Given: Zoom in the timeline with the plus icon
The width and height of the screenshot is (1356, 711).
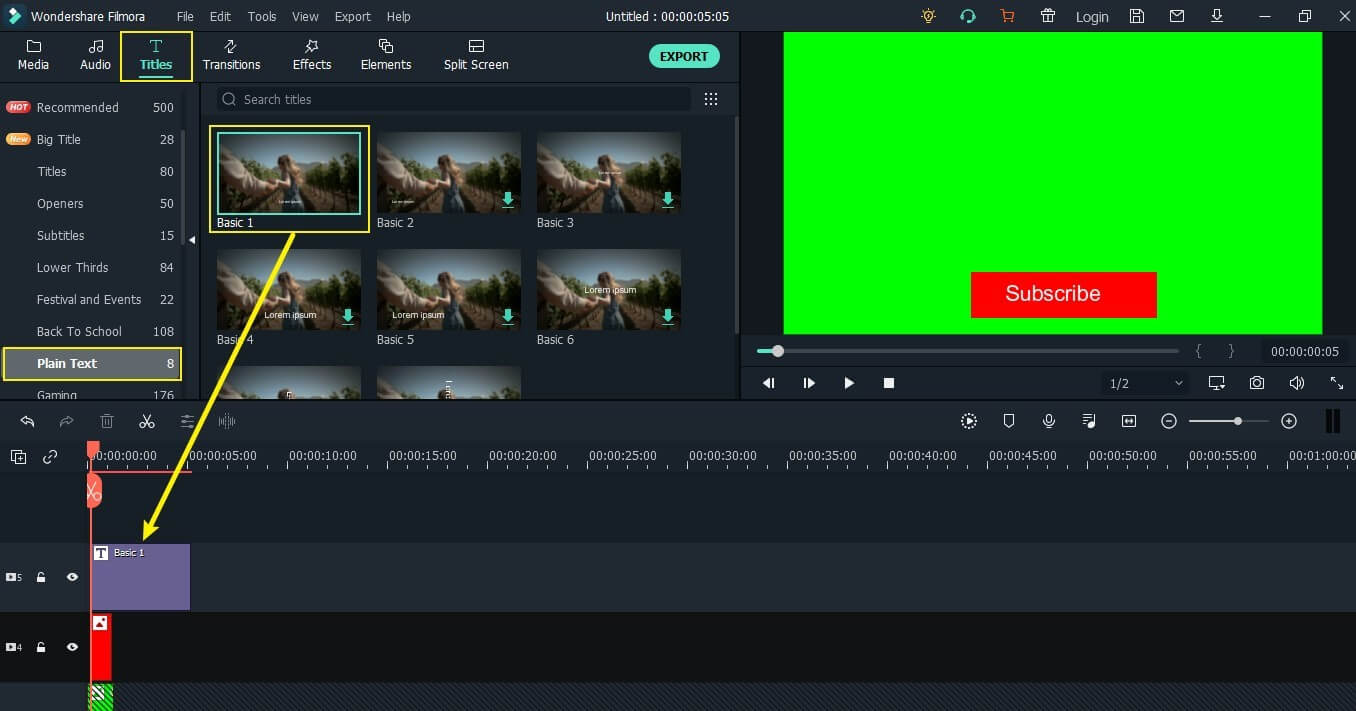Looking at the screenshot, I should [x=1289, y=421].
